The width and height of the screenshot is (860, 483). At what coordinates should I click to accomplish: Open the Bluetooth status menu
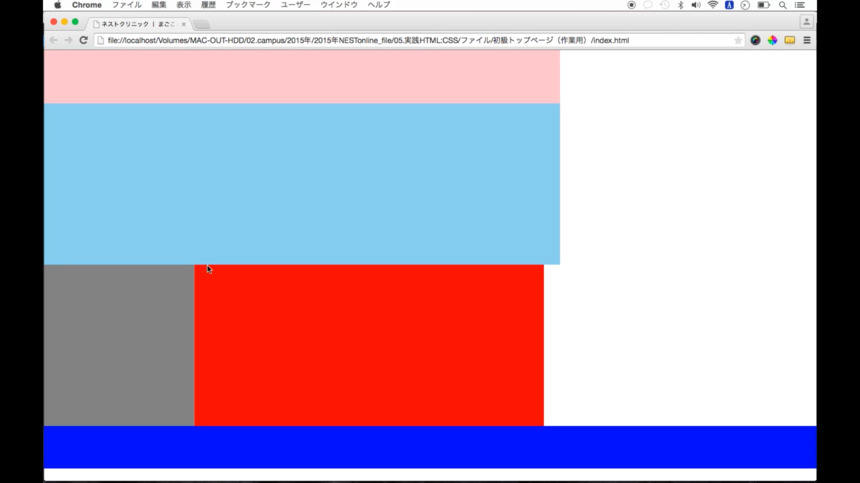[x=681, y=5]
